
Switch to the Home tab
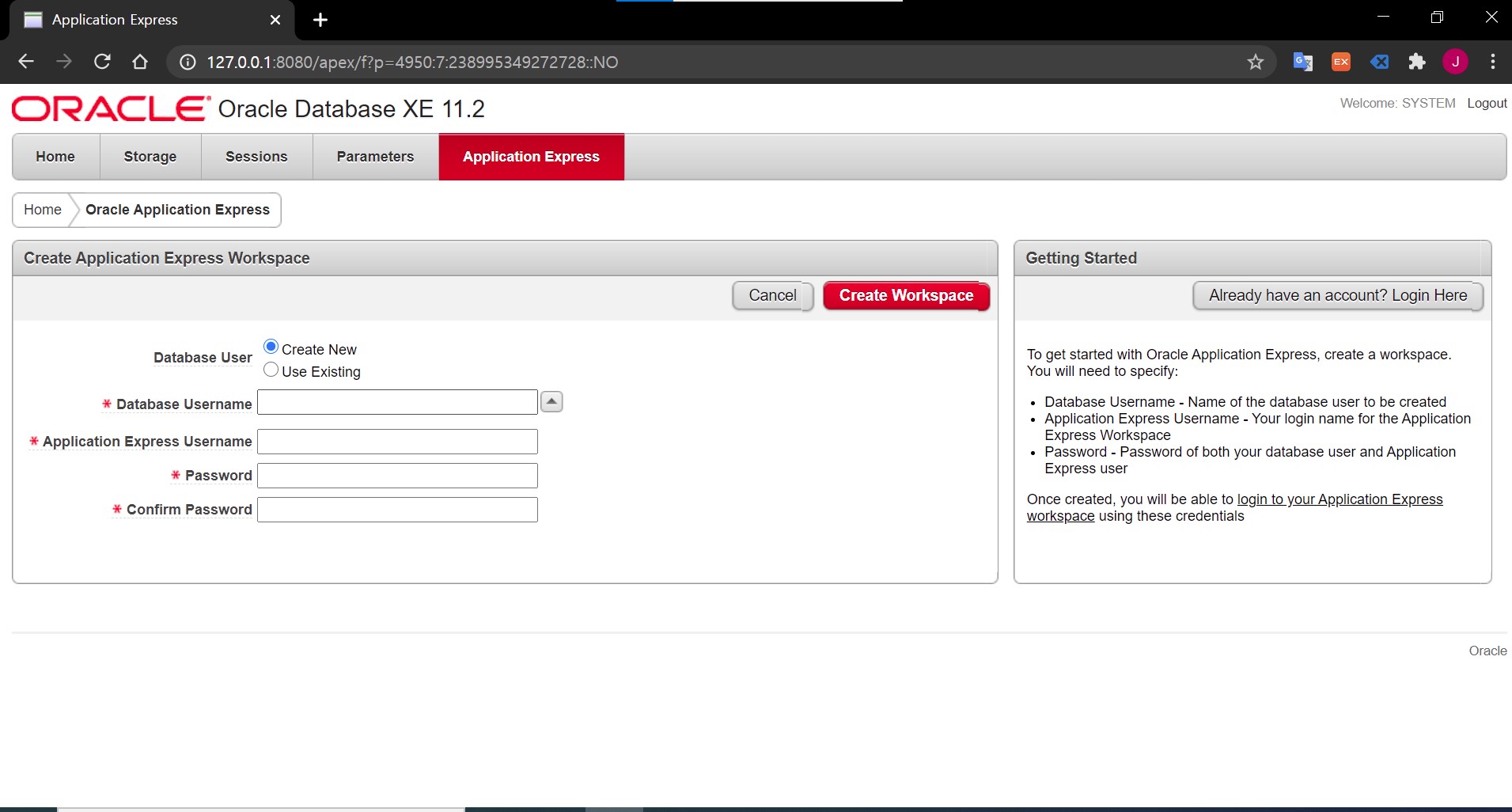[55, 157]
